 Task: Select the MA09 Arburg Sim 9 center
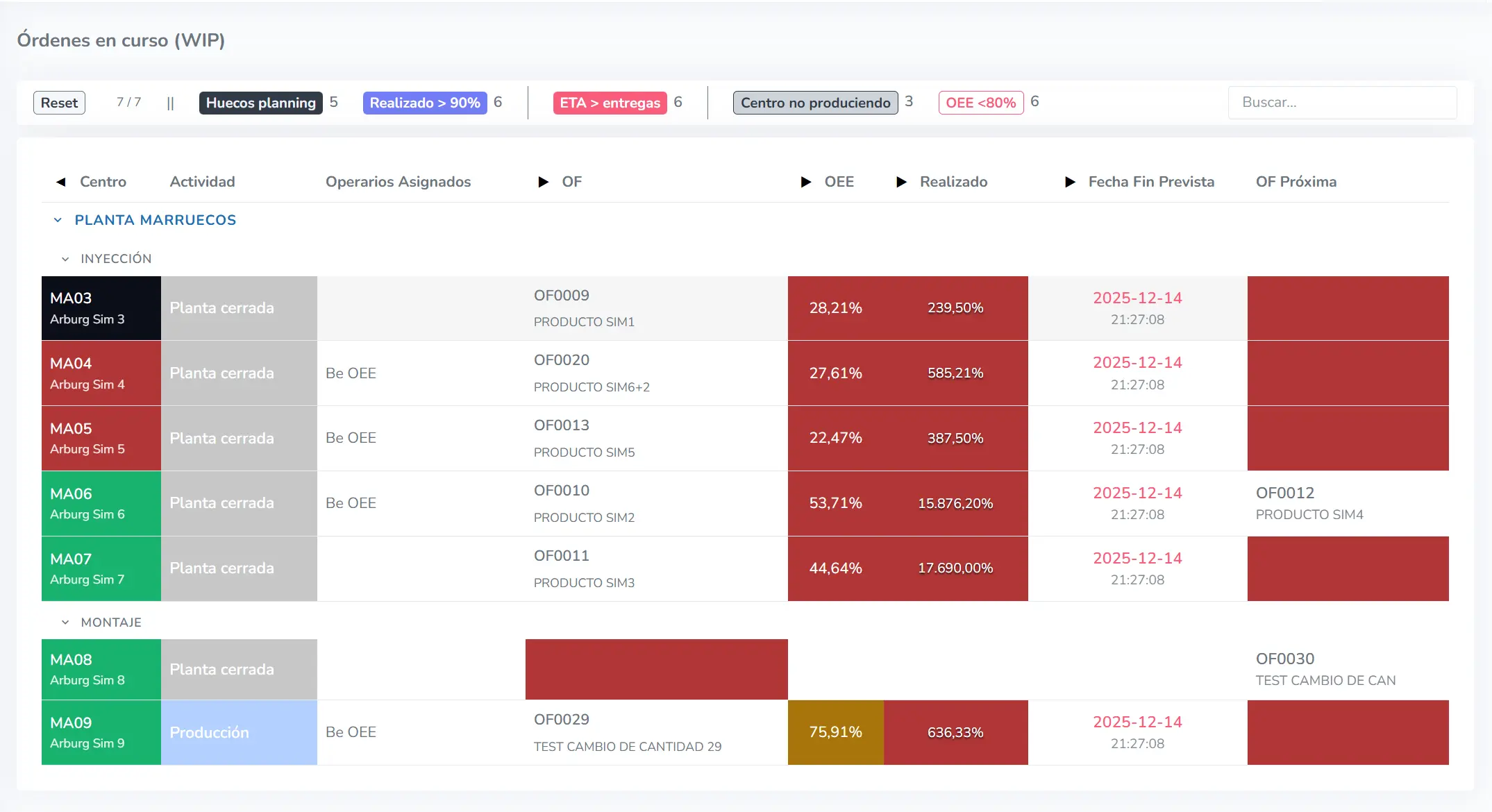(x=101, y=731)
